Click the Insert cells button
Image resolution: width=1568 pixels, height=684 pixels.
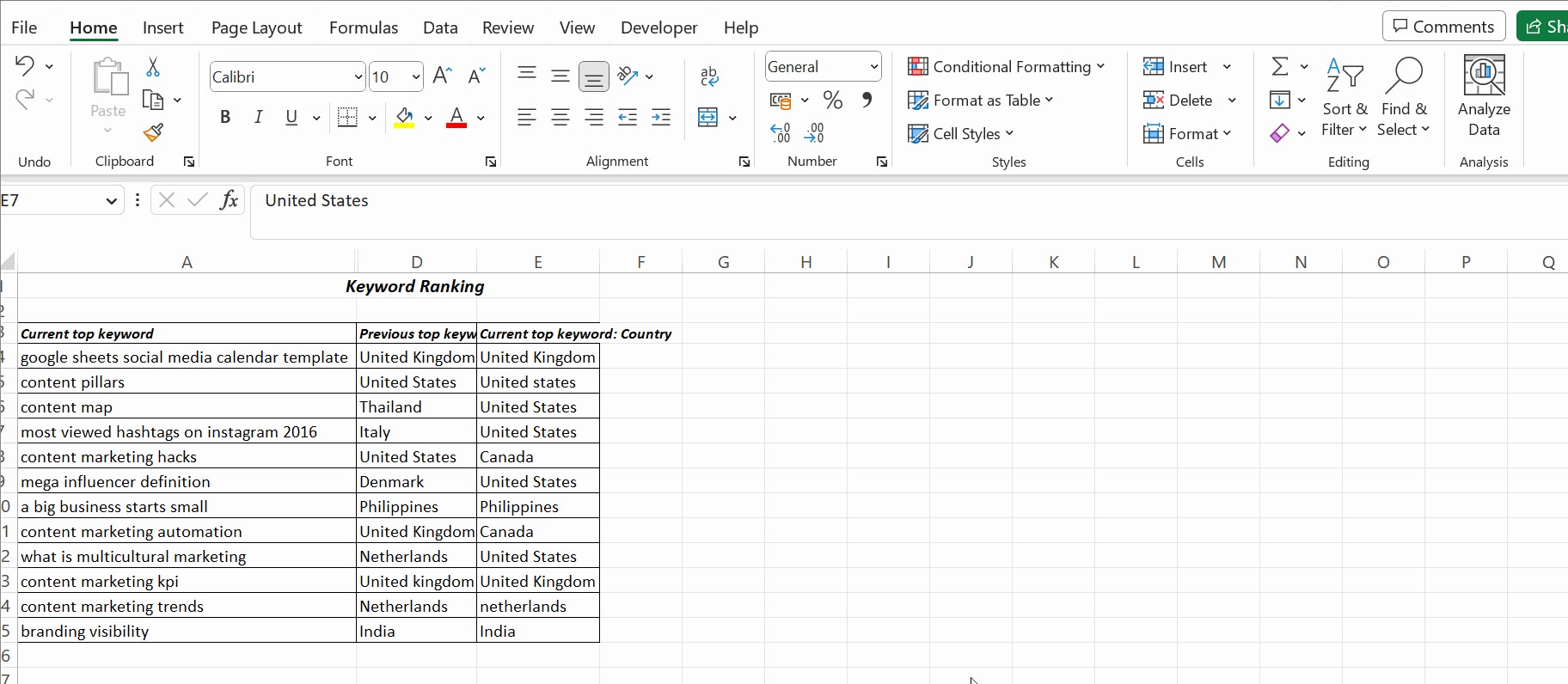[x=1175, y=66]
